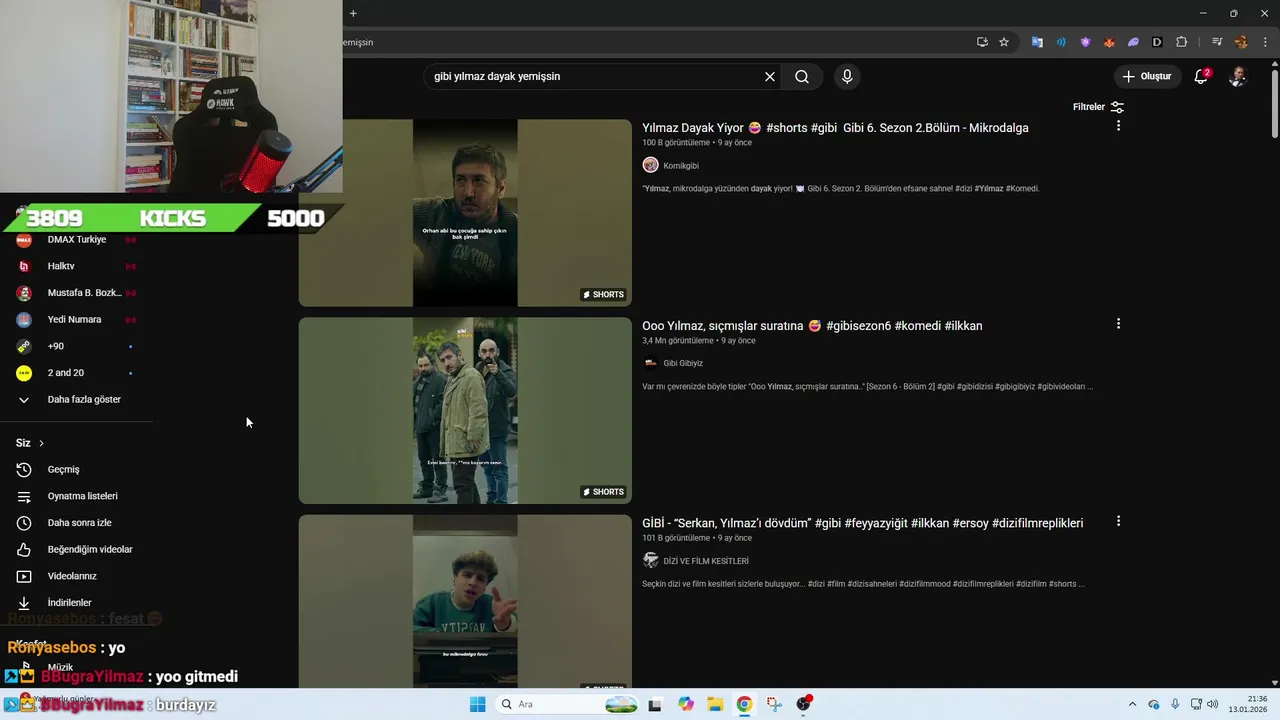This screenshot has width=1280, height=720.
Task: Expand the Siz section chevron
Action: point(41,443)
